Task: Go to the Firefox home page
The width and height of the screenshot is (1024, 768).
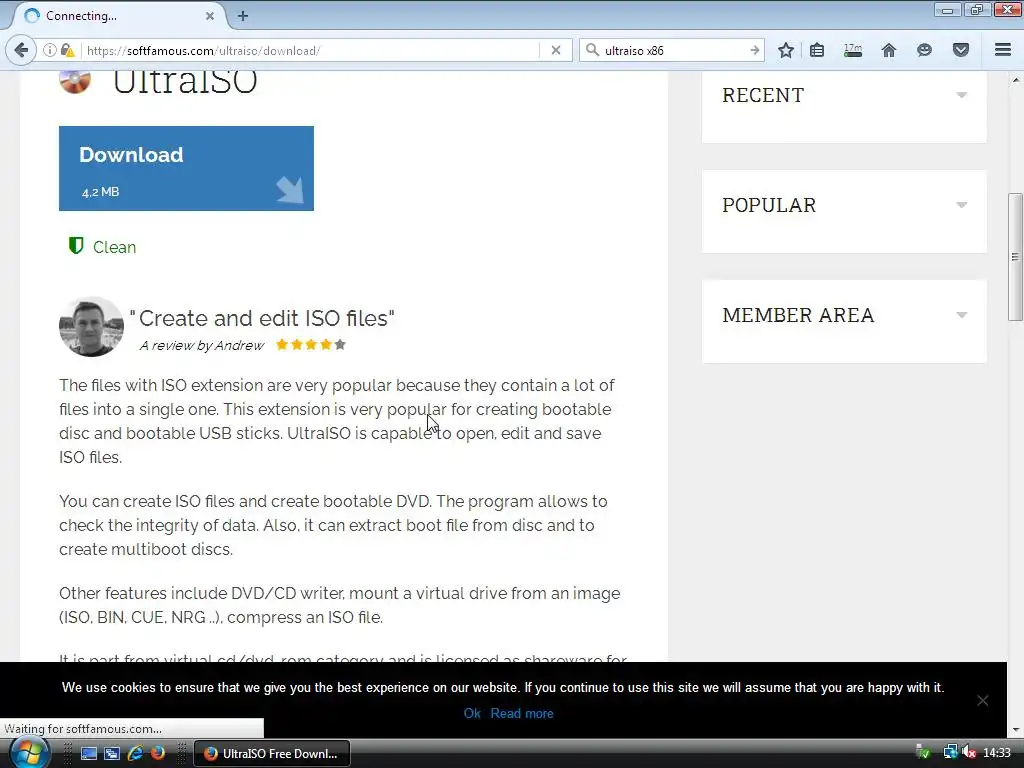Action: 889,50
